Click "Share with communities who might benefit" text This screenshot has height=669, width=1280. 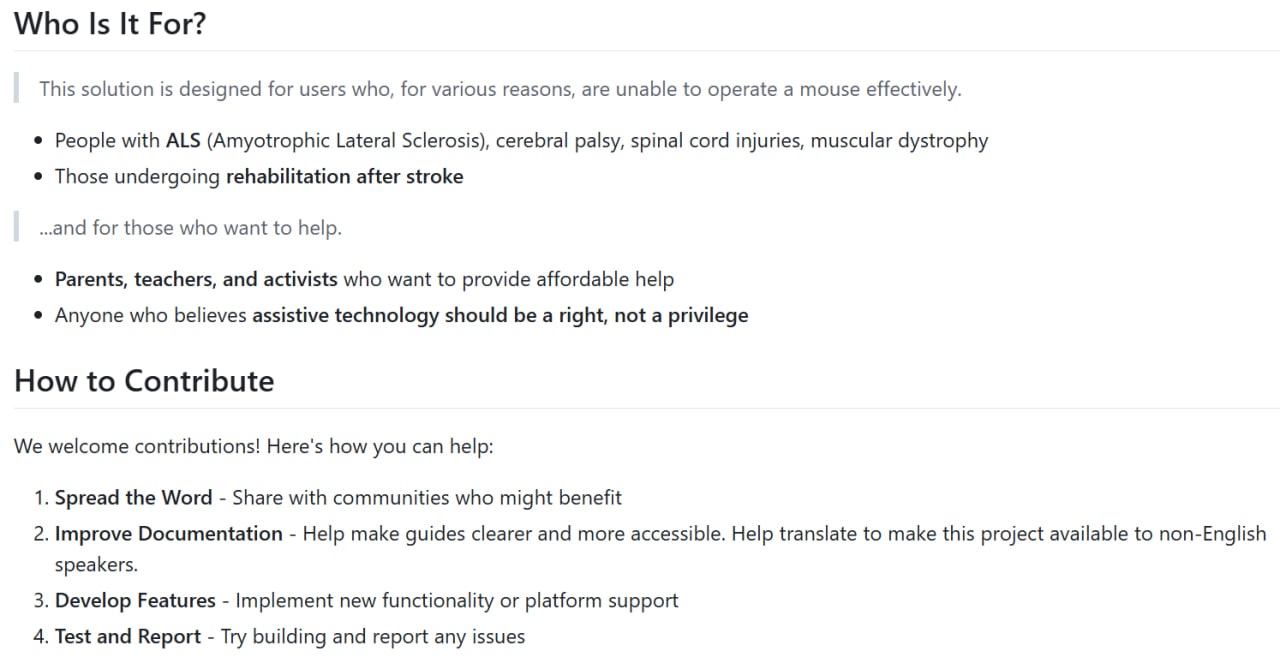427,498
